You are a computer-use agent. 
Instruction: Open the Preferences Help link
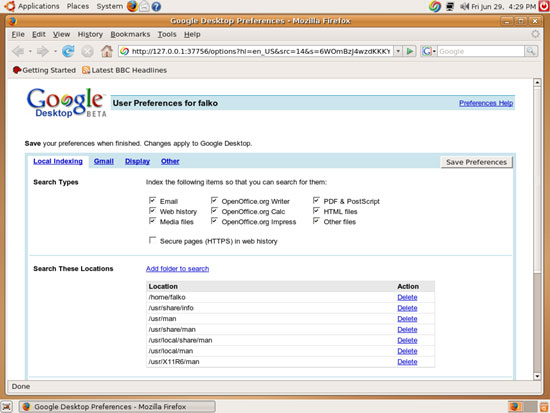486,103
